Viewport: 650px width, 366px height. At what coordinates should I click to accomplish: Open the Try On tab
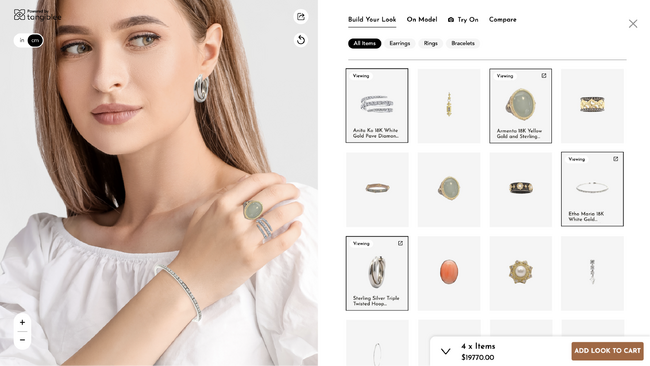pos(463,19)
